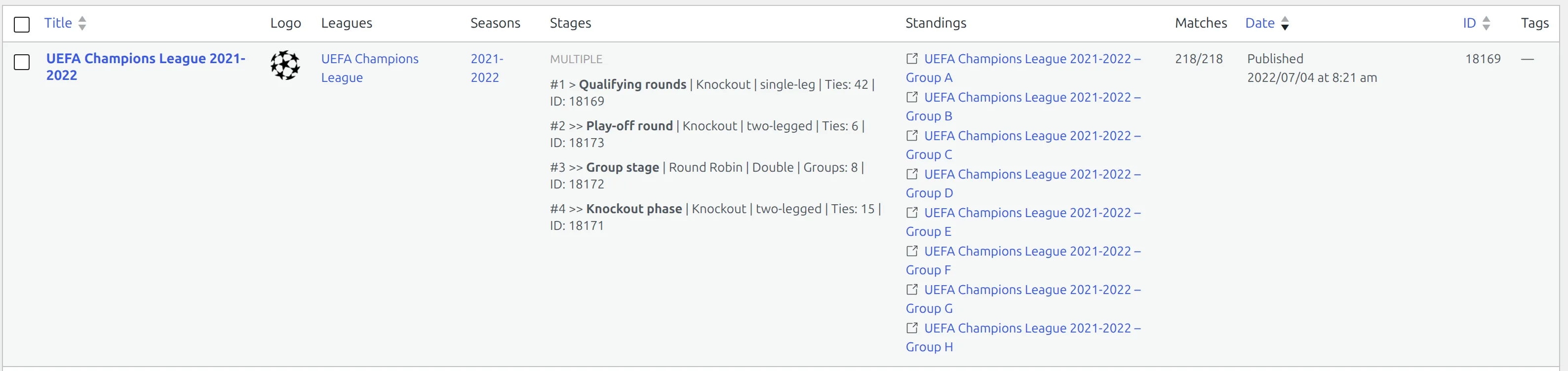The height and width of the screenshot is (371, 1568).
Task: Open external link icon for Group G standing
Action: pos(912,289)
